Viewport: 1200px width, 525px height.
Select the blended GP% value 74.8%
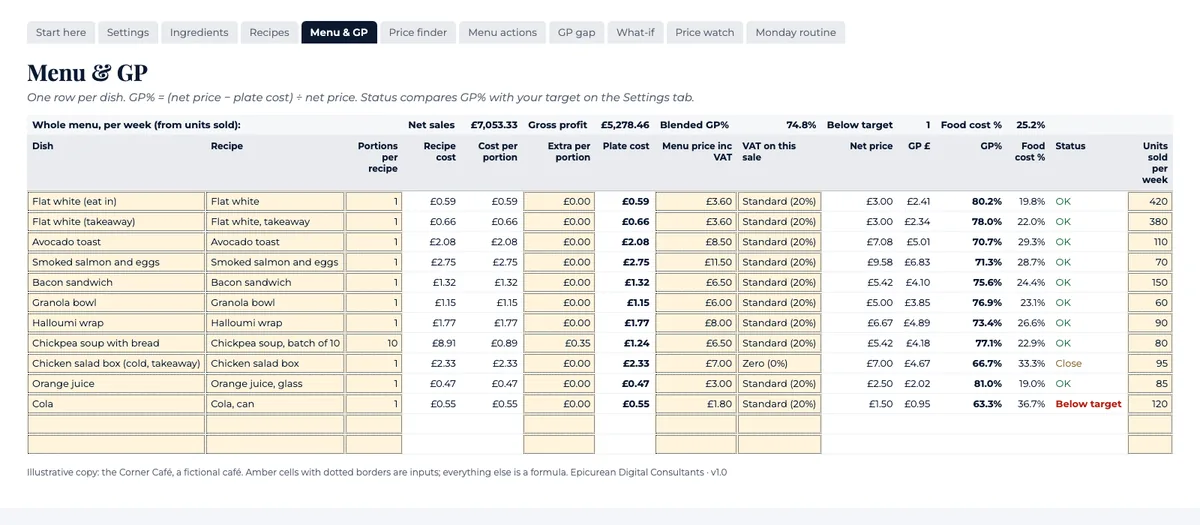[x=801, y=125]
